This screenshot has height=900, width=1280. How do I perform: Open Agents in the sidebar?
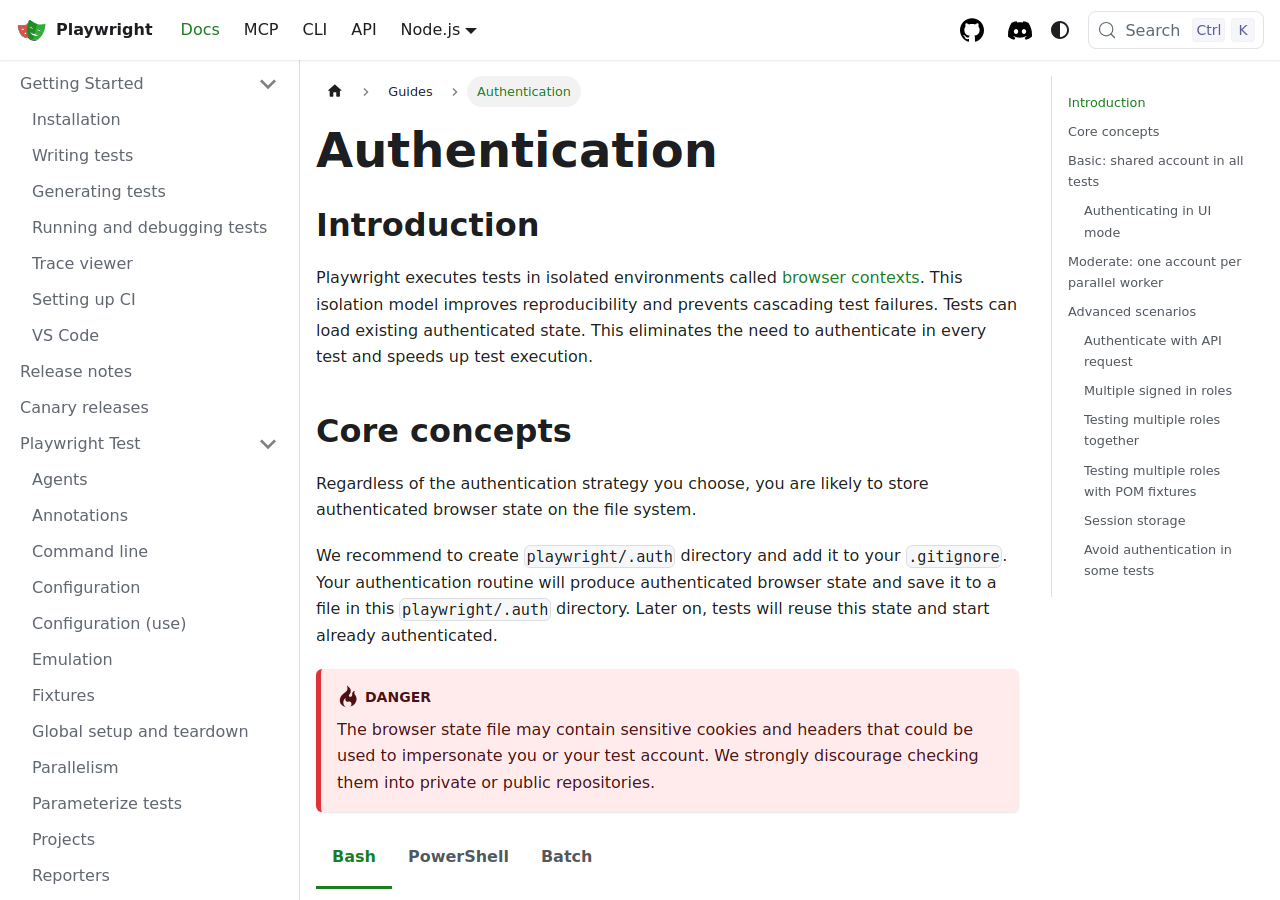pos(59,480)
